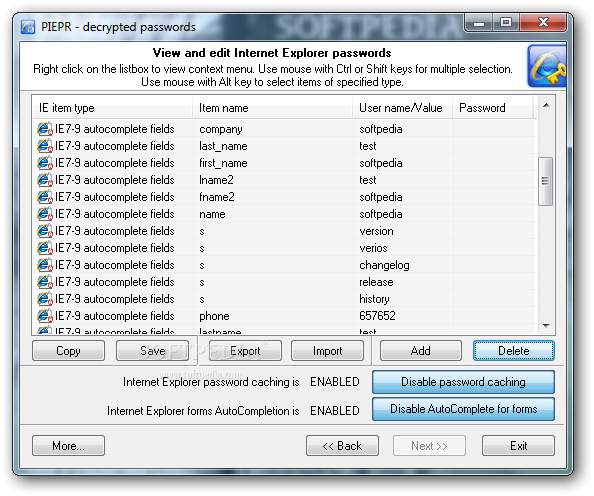
Task: Minimize the PIEPR window
Action: click(x=479, y=23)
